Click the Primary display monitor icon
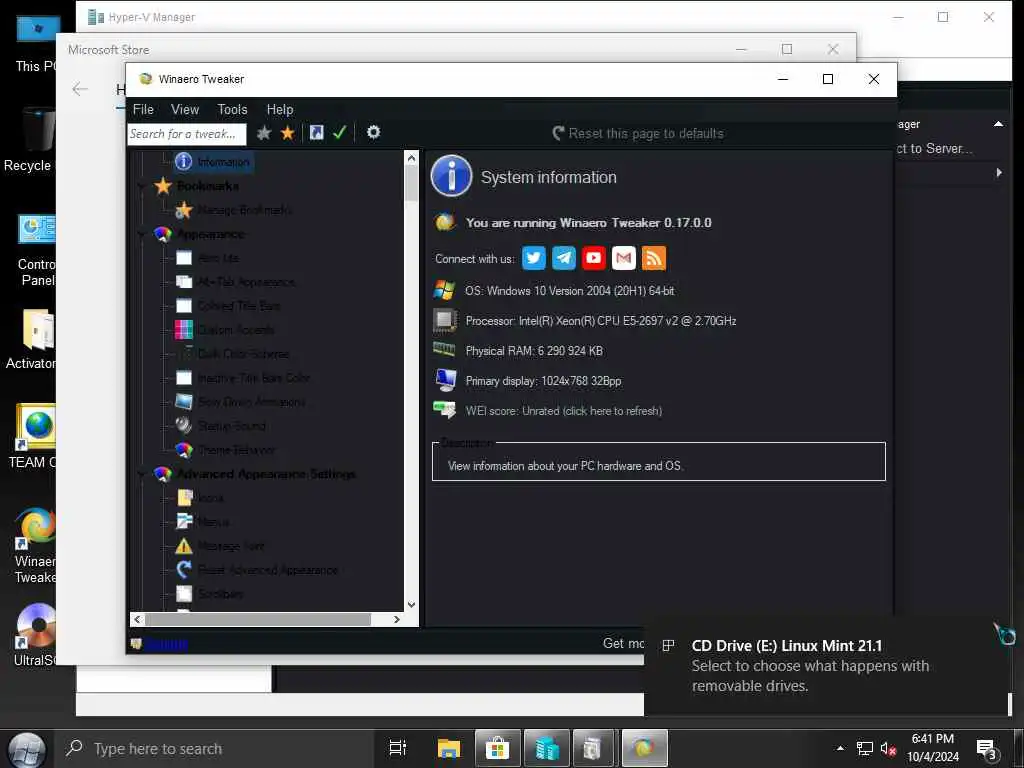 pyautogui.click(x=445, y=379)
